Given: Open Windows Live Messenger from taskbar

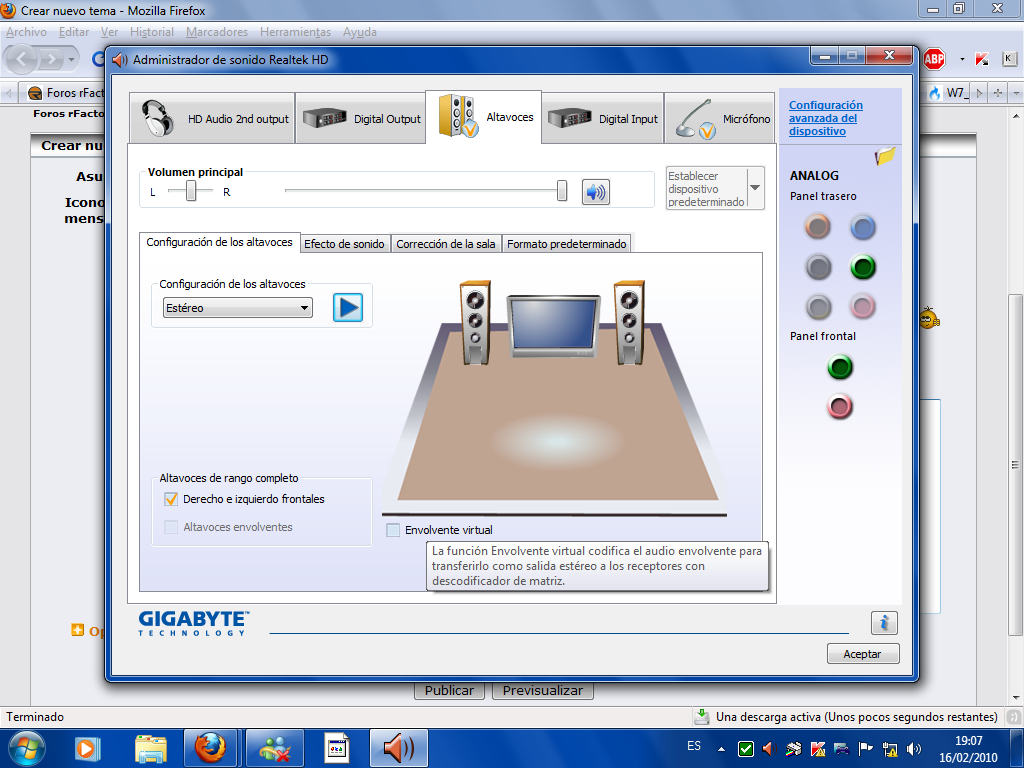Looking at the screenshot, I should click(274, 748).
